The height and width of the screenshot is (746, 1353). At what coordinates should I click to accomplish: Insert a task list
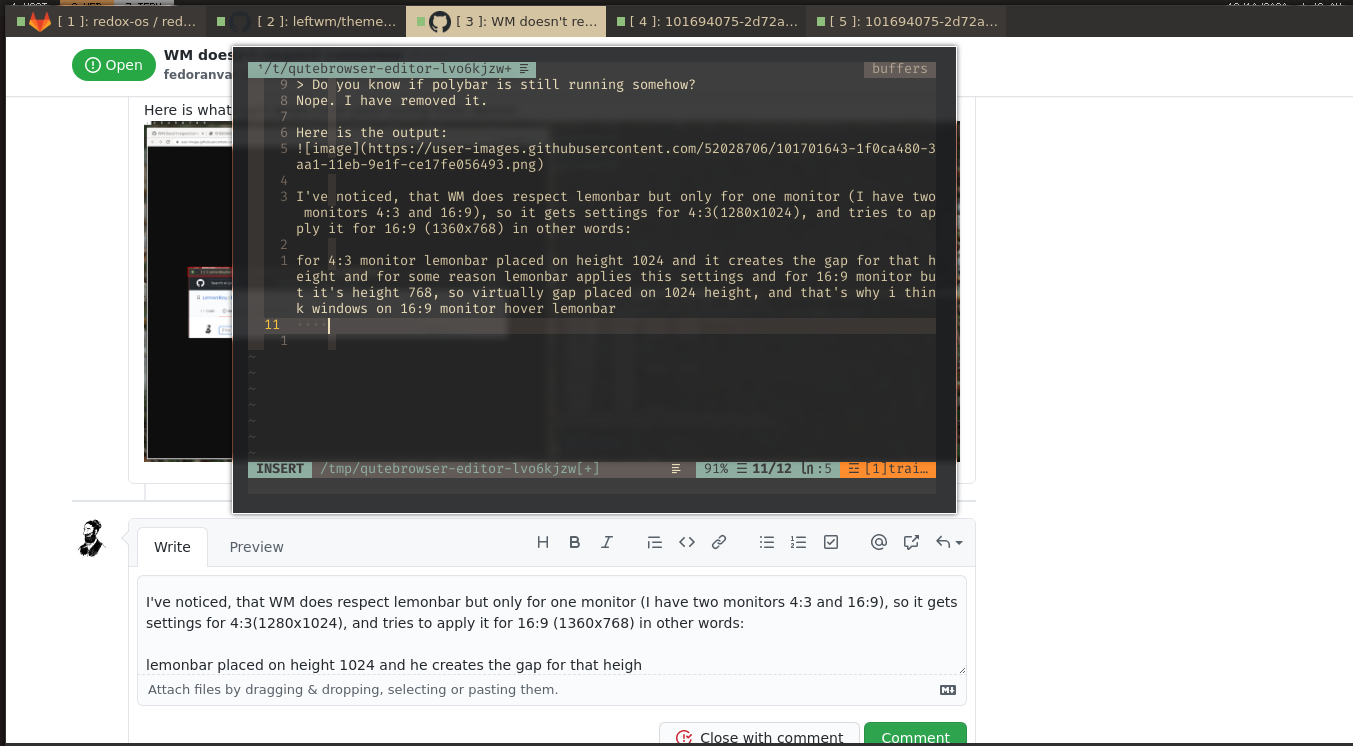831,541
